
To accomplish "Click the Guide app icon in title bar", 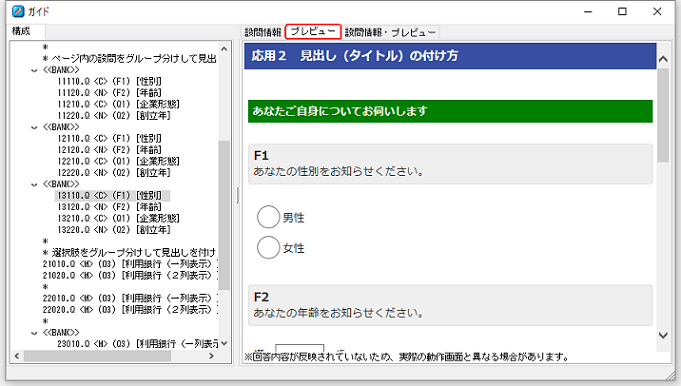I will 18,11.
